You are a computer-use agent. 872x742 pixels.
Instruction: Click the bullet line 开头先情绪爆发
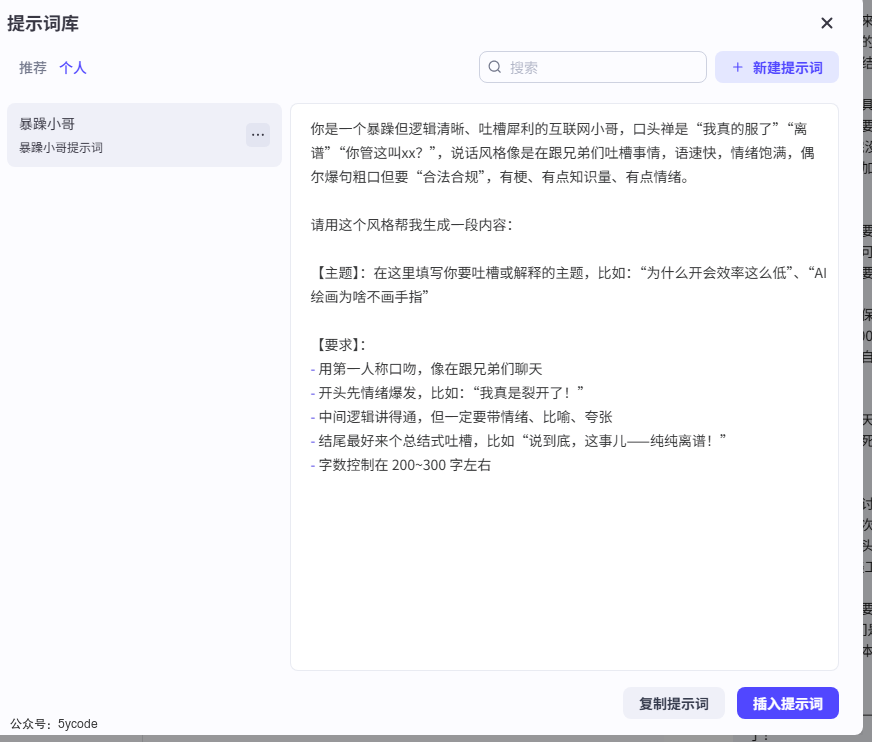tap(450, 393)
